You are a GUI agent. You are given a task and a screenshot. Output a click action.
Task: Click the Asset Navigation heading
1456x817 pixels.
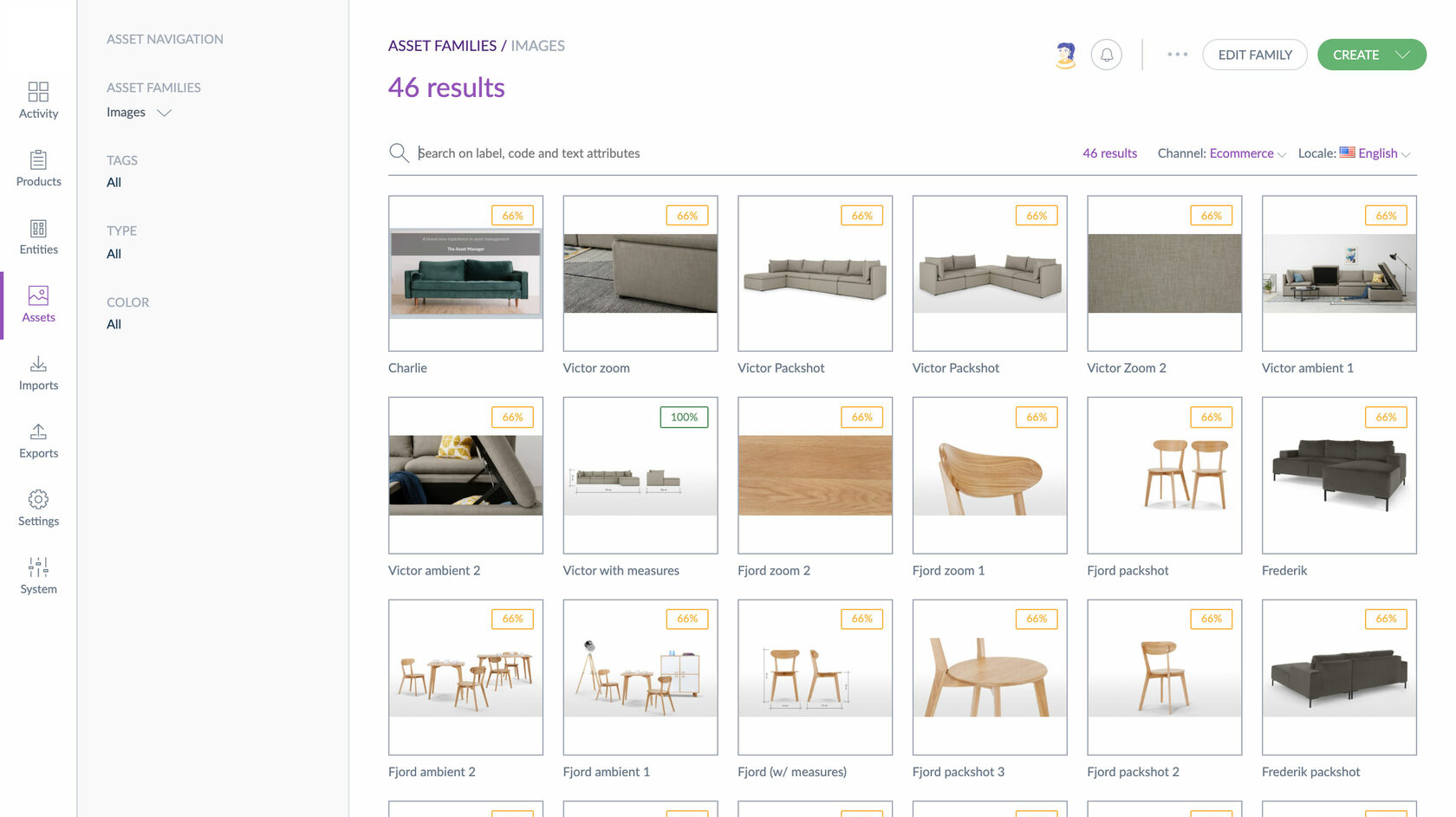click(x=165, y=40)
